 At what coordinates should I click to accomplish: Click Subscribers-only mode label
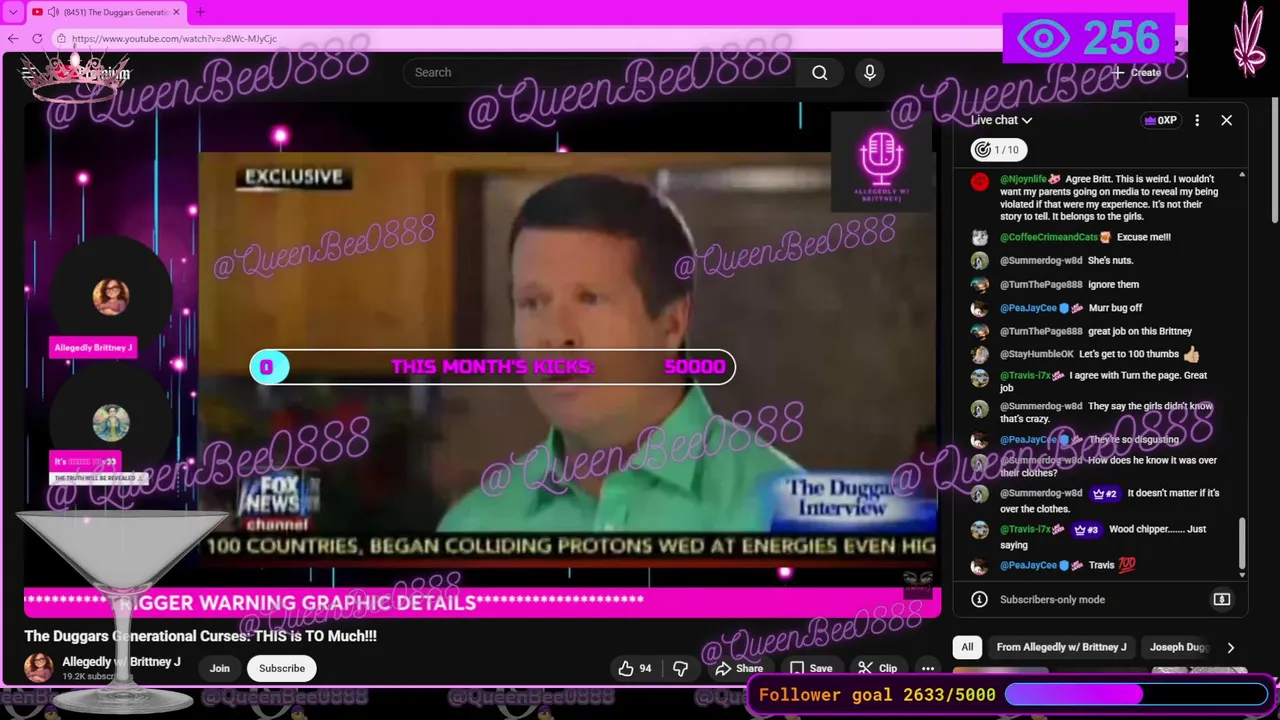[1052, 599]
